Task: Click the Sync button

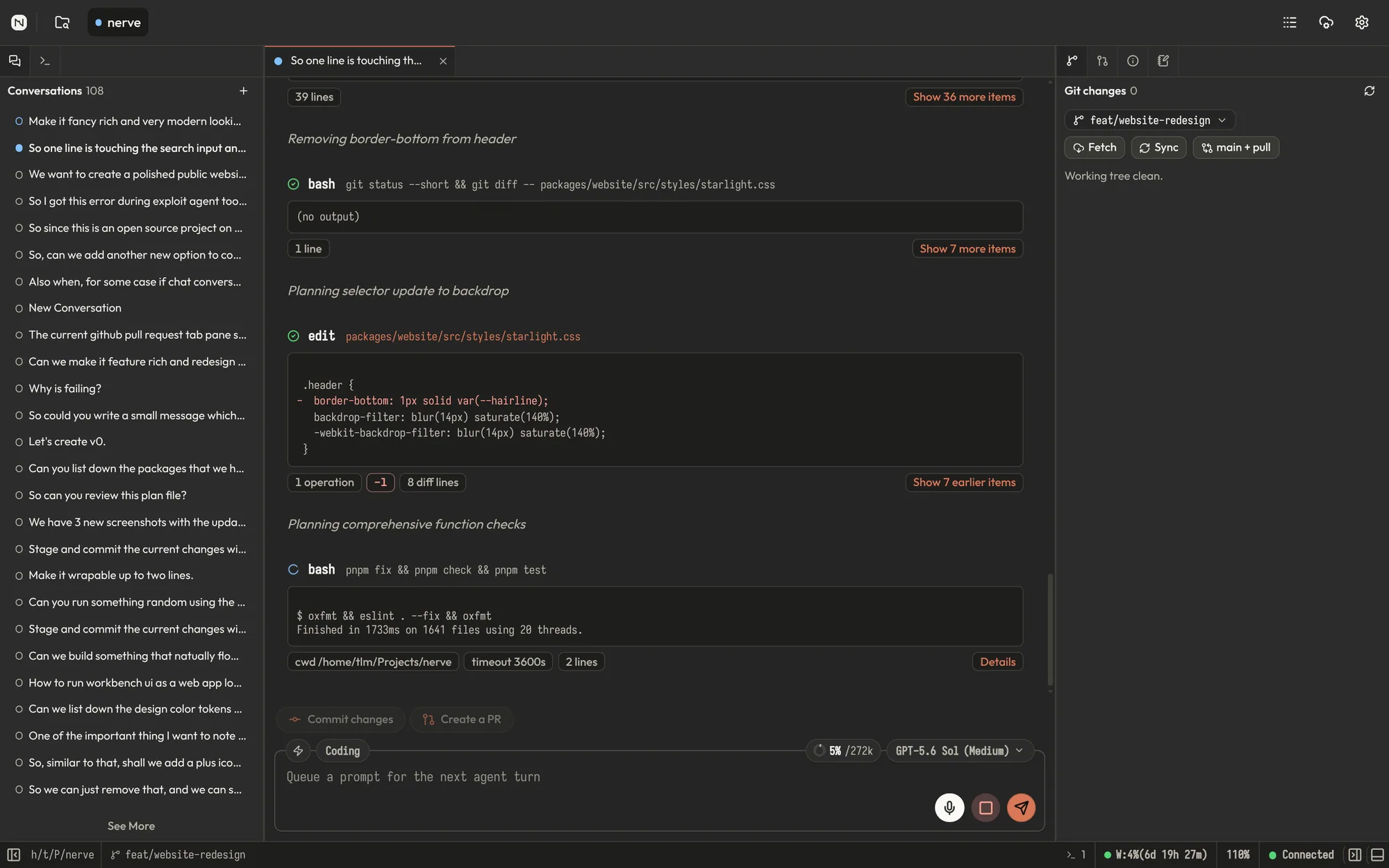Action: (1158, 147)
